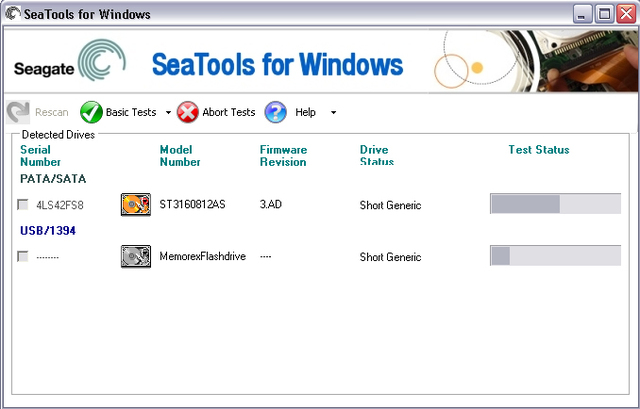Tick the checkbox for drive 4LS42FS8
The width and height of the screenshot is (640, 409).
pyautogui.click(x=23, y=204)
